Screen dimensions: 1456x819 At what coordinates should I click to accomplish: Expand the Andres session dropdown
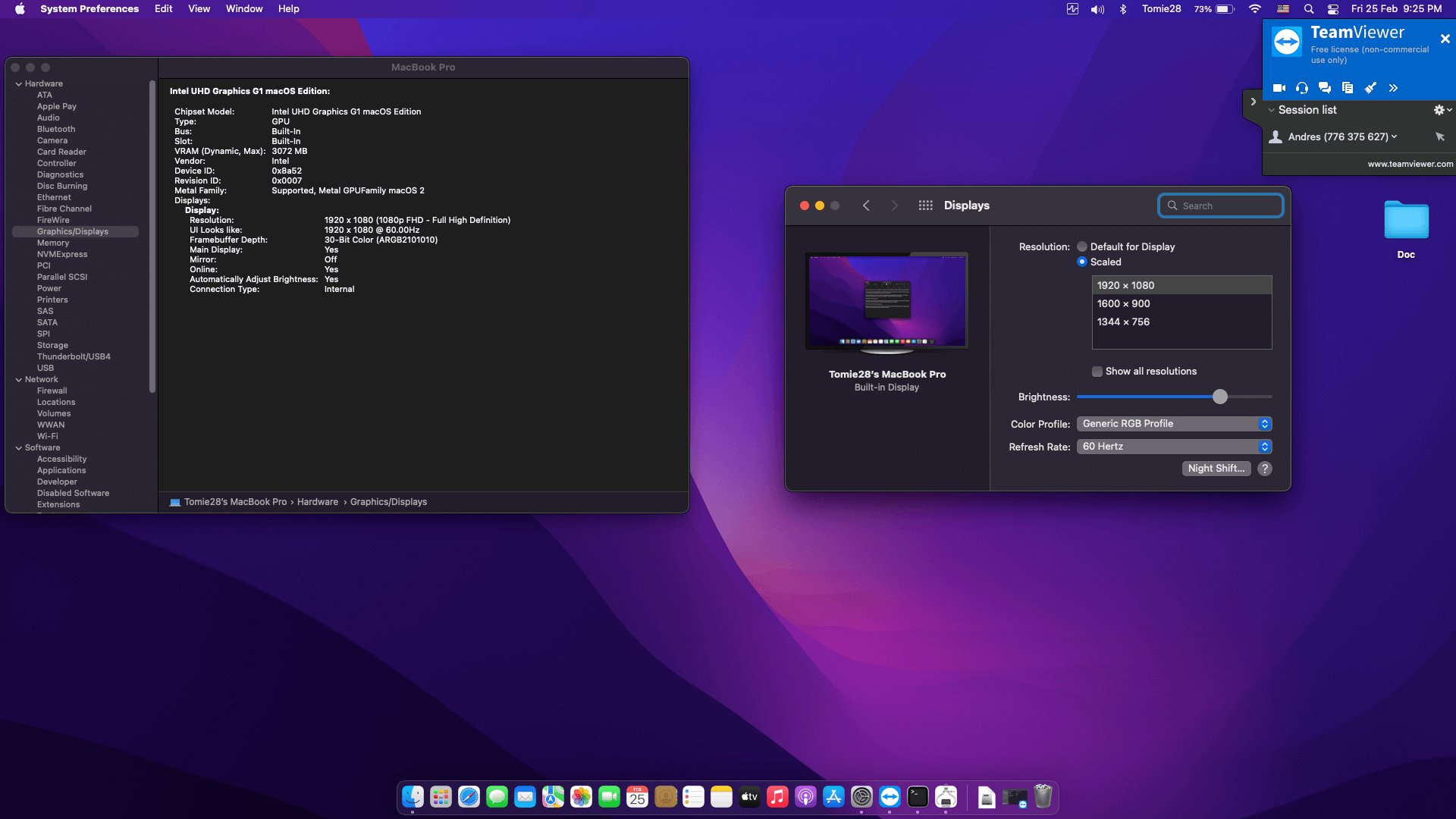[1394, 136]
